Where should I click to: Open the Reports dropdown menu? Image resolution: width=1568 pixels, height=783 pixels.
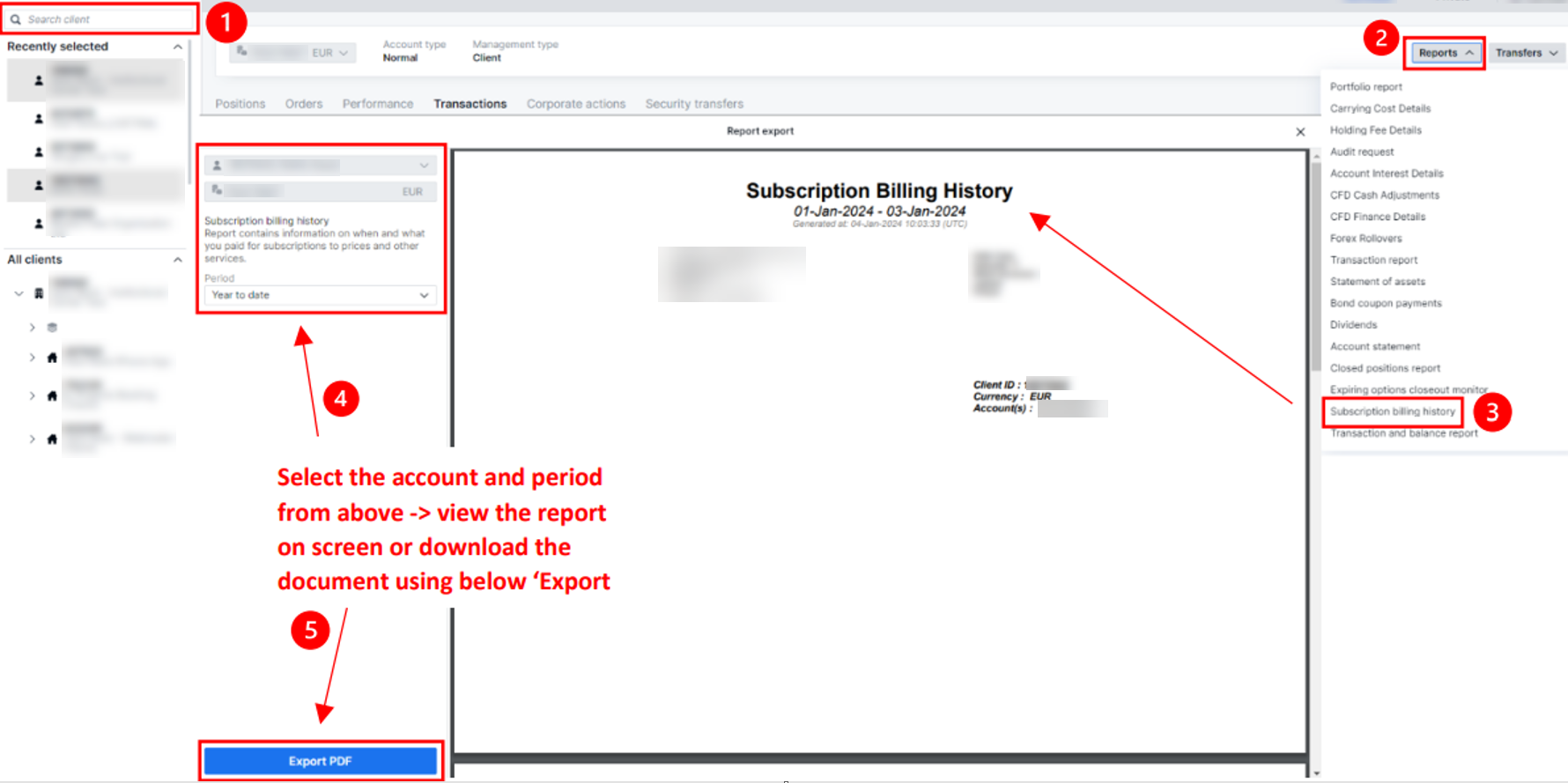(1445, 53)
